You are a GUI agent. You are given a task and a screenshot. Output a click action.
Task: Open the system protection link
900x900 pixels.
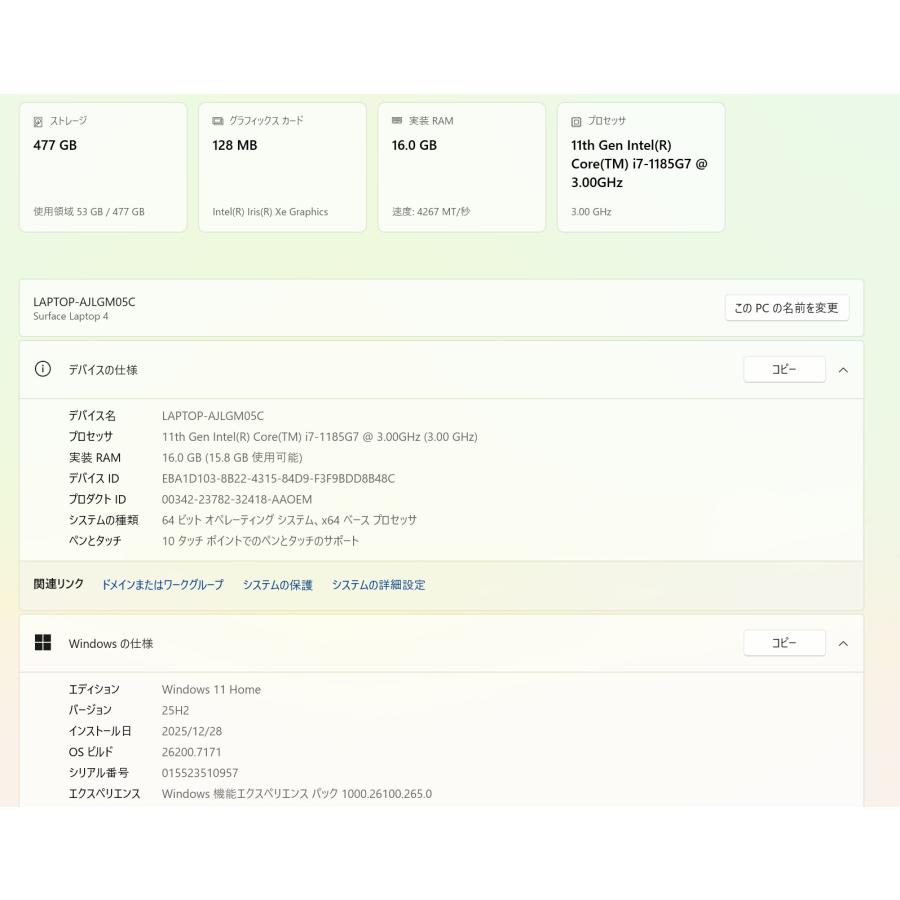coord(278,585)
